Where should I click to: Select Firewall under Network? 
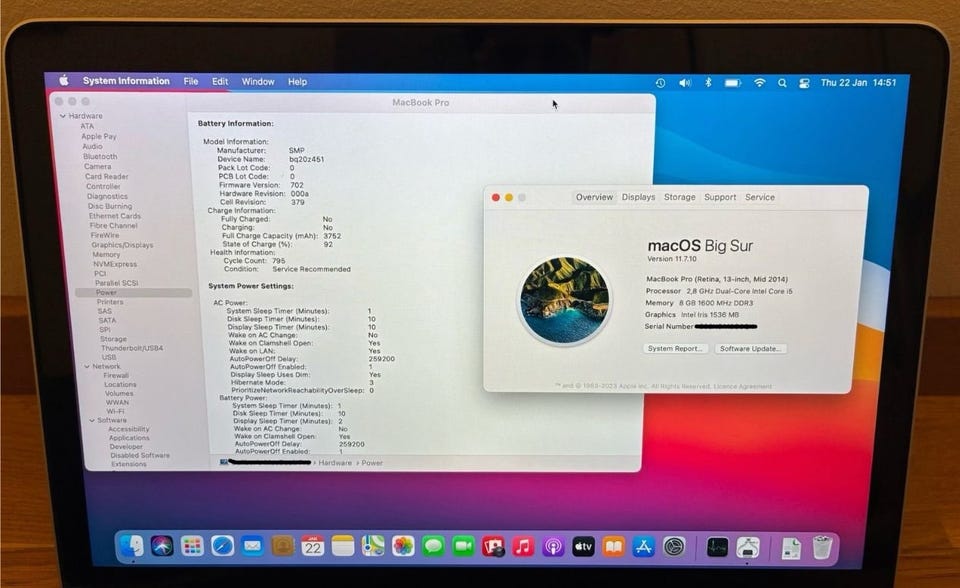tap(116, 375)
